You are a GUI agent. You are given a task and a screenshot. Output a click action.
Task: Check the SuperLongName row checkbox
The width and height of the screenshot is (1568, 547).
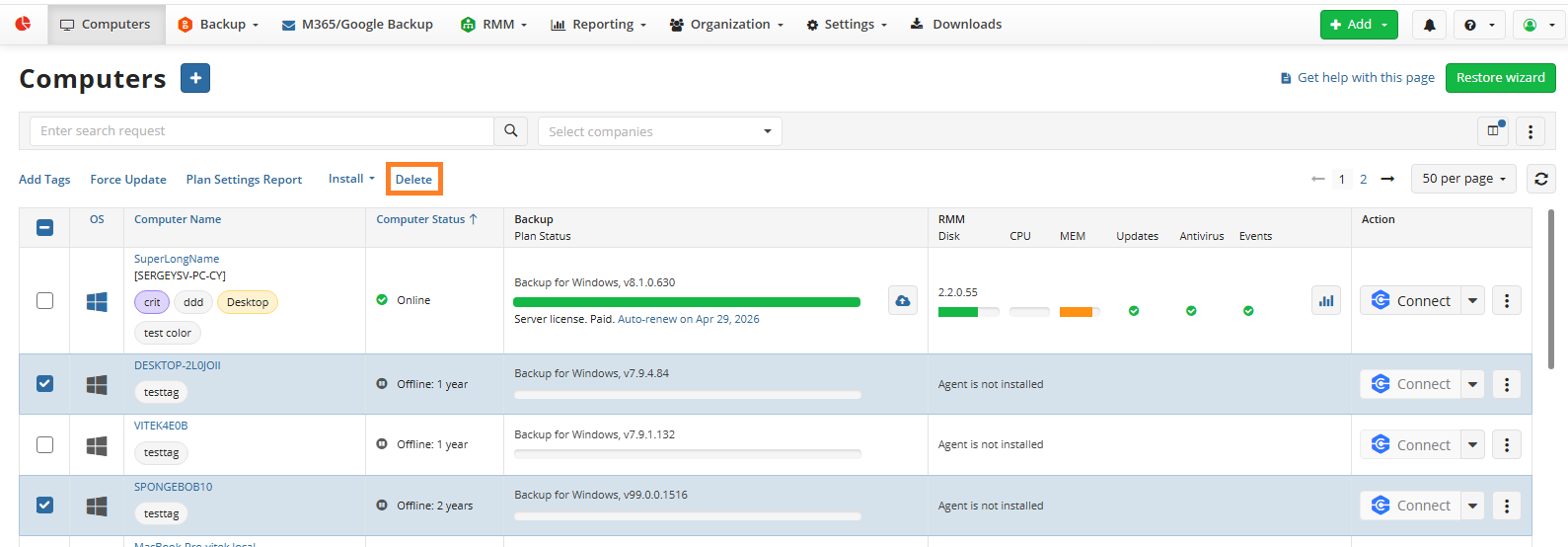(44, 301)
